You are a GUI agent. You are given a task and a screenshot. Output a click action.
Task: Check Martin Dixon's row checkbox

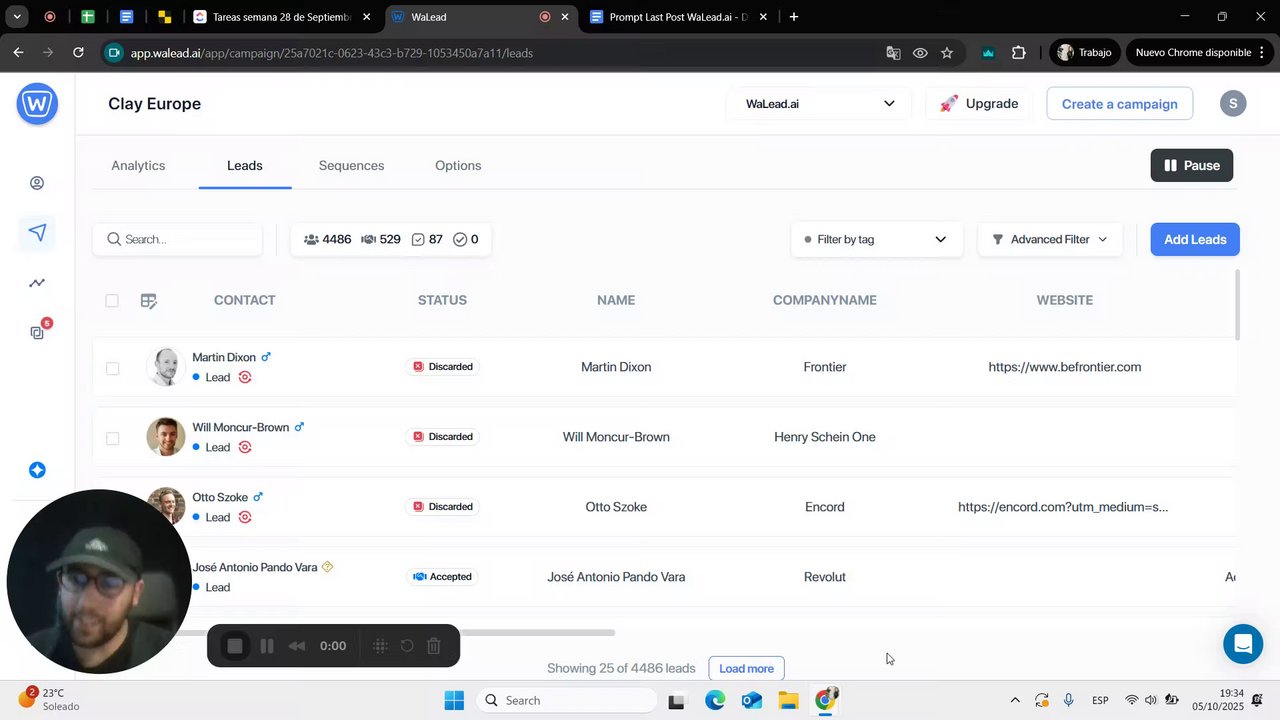[x=112, y=368]
